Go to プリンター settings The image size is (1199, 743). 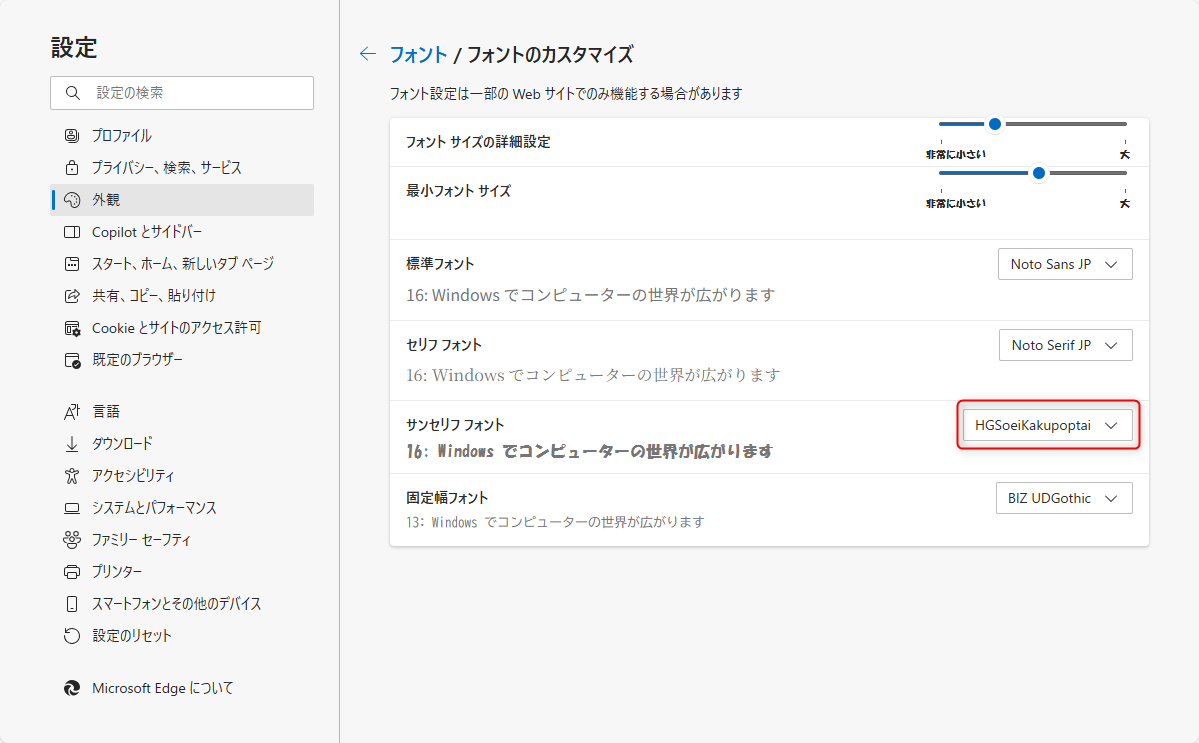[x=182, y=572]
